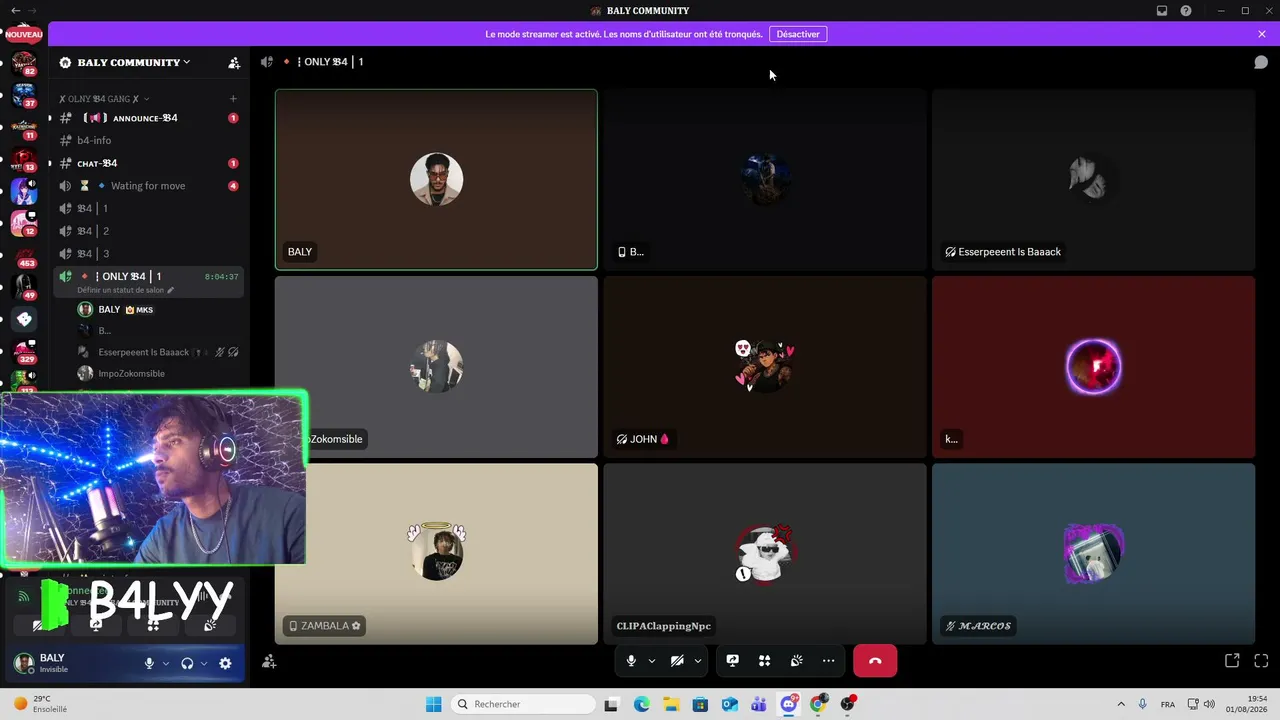The image size is (1280, 720).
Task: Toggle the camera in the call controls
Action: pos(677,661)
